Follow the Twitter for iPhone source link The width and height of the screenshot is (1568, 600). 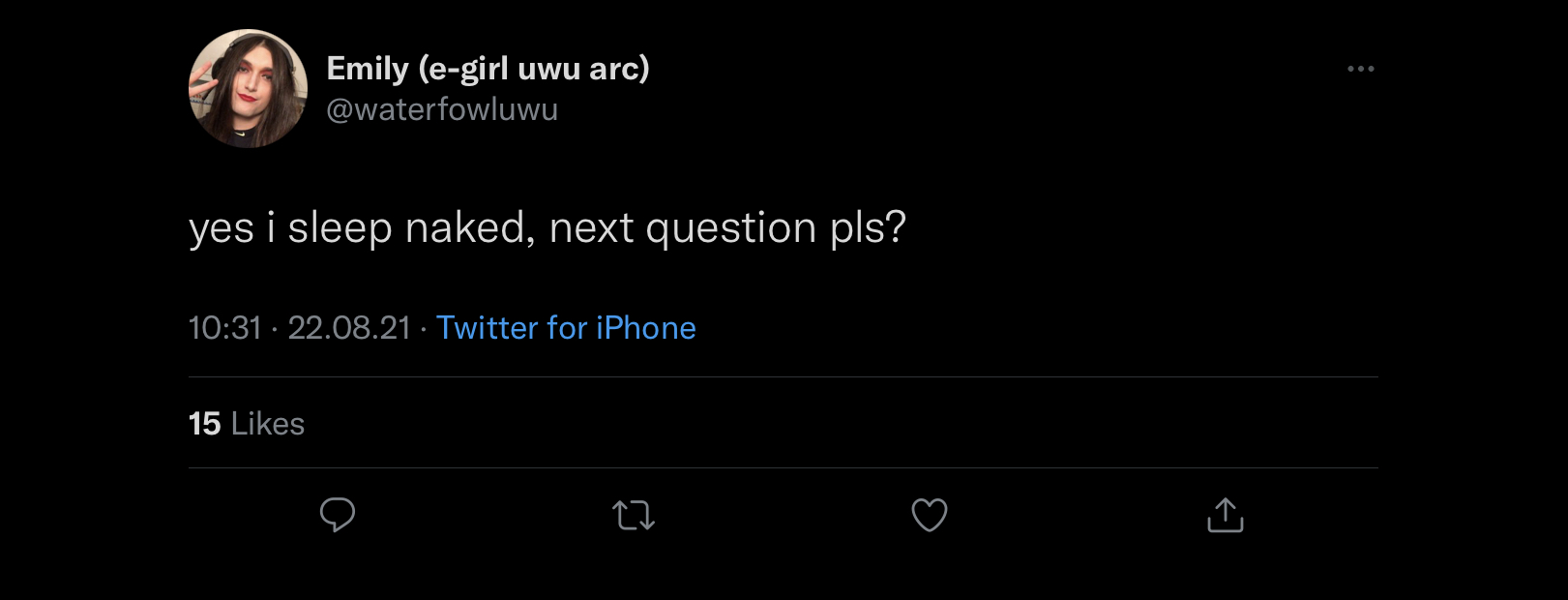(566, 328)
